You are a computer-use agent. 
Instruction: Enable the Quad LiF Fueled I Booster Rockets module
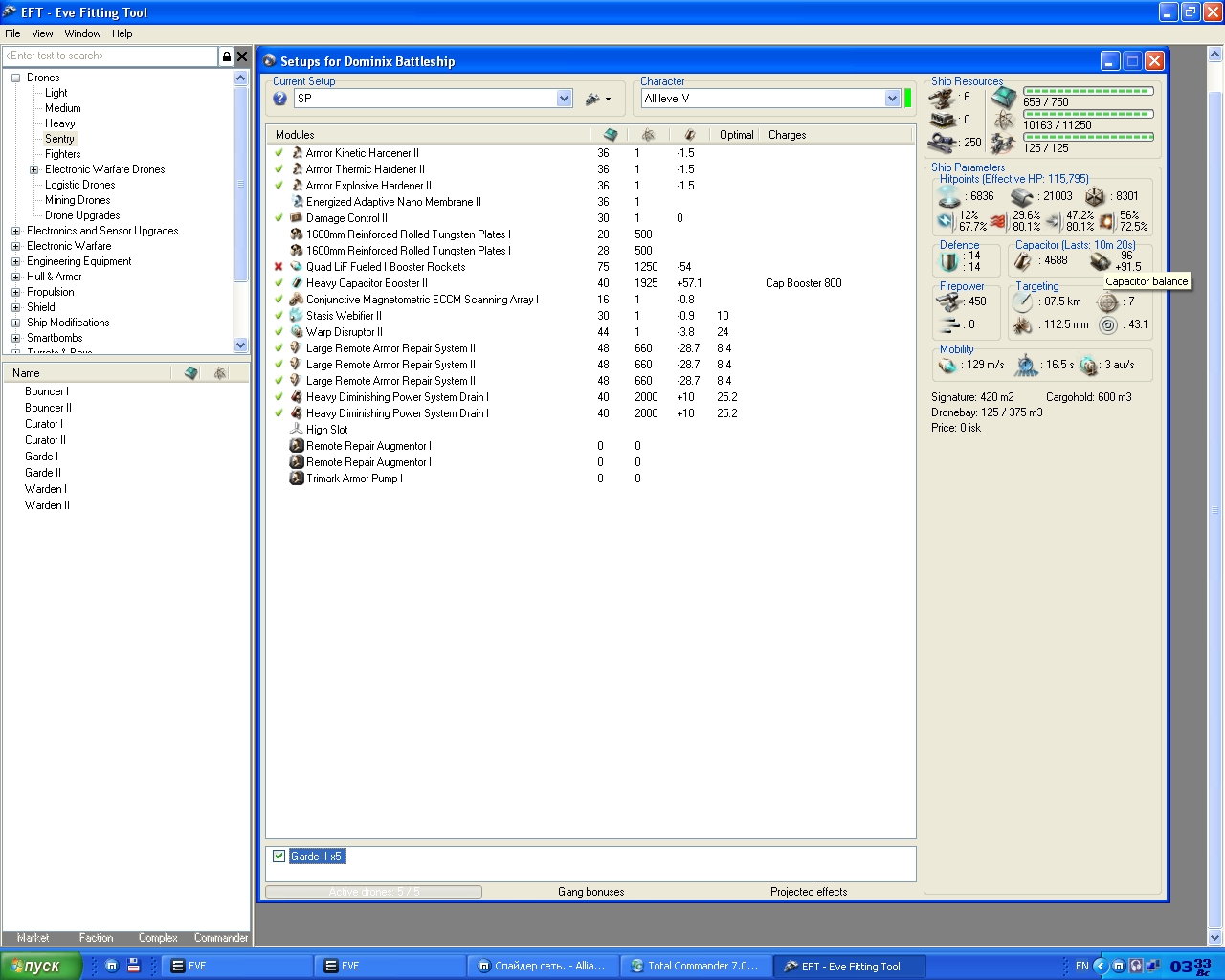(x=278, y=267)
